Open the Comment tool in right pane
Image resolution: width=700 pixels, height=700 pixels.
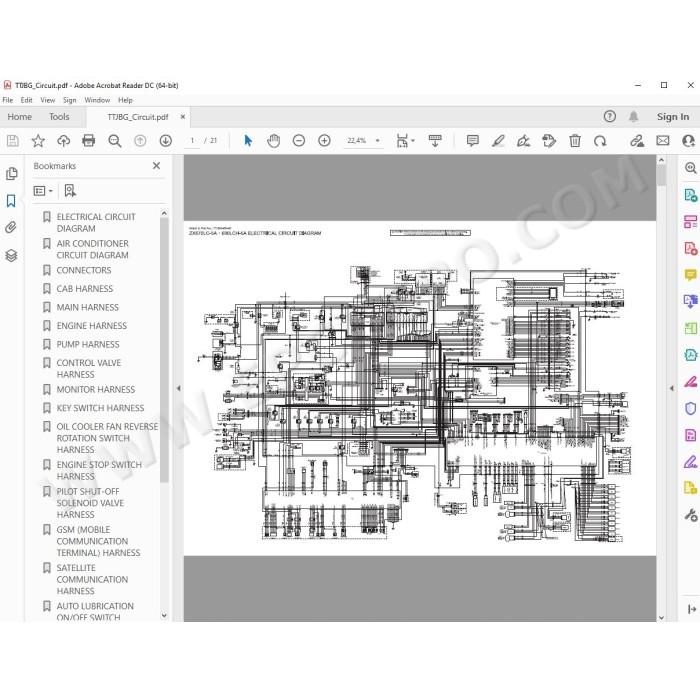[691, 275]
